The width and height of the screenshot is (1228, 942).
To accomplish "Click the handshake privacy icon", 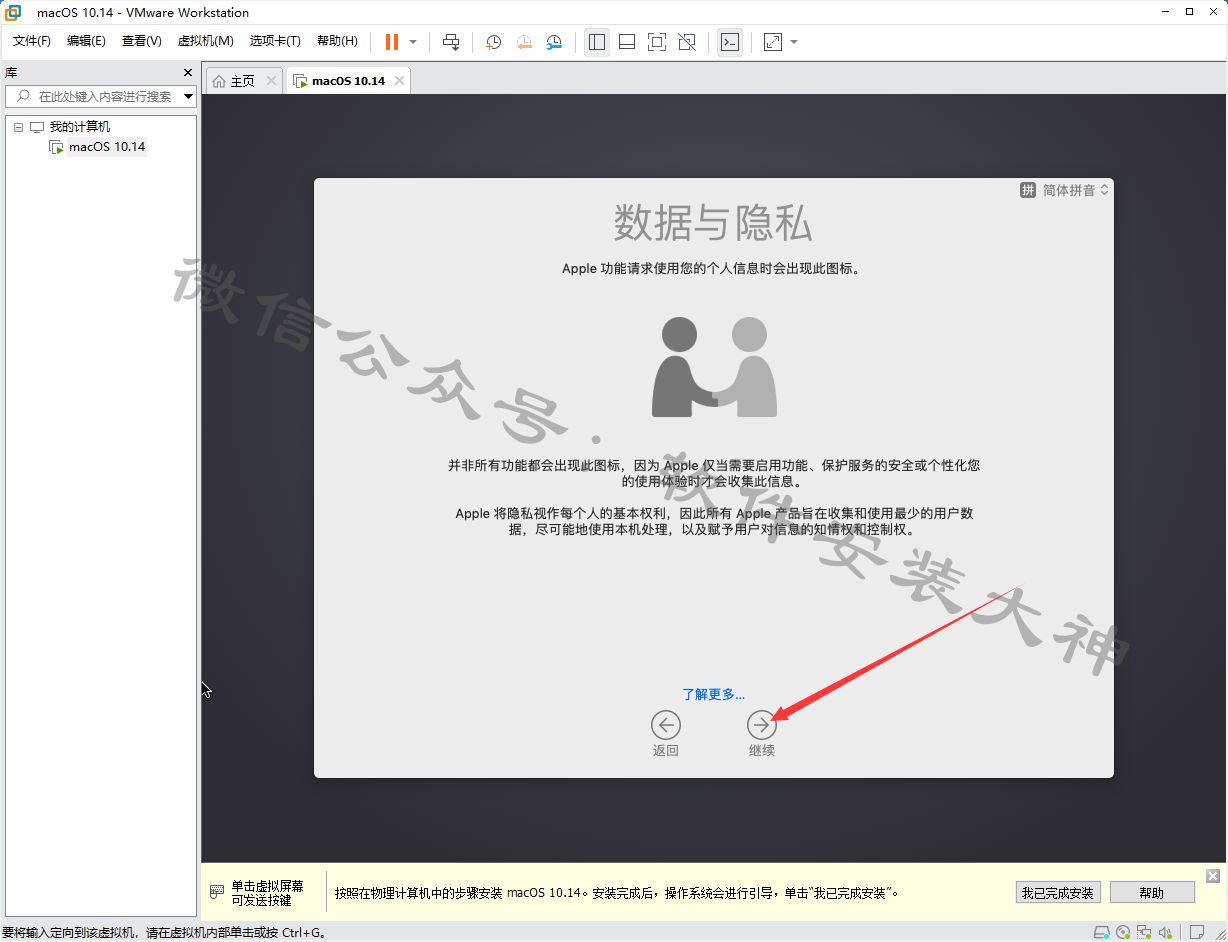I will (714, 367).
